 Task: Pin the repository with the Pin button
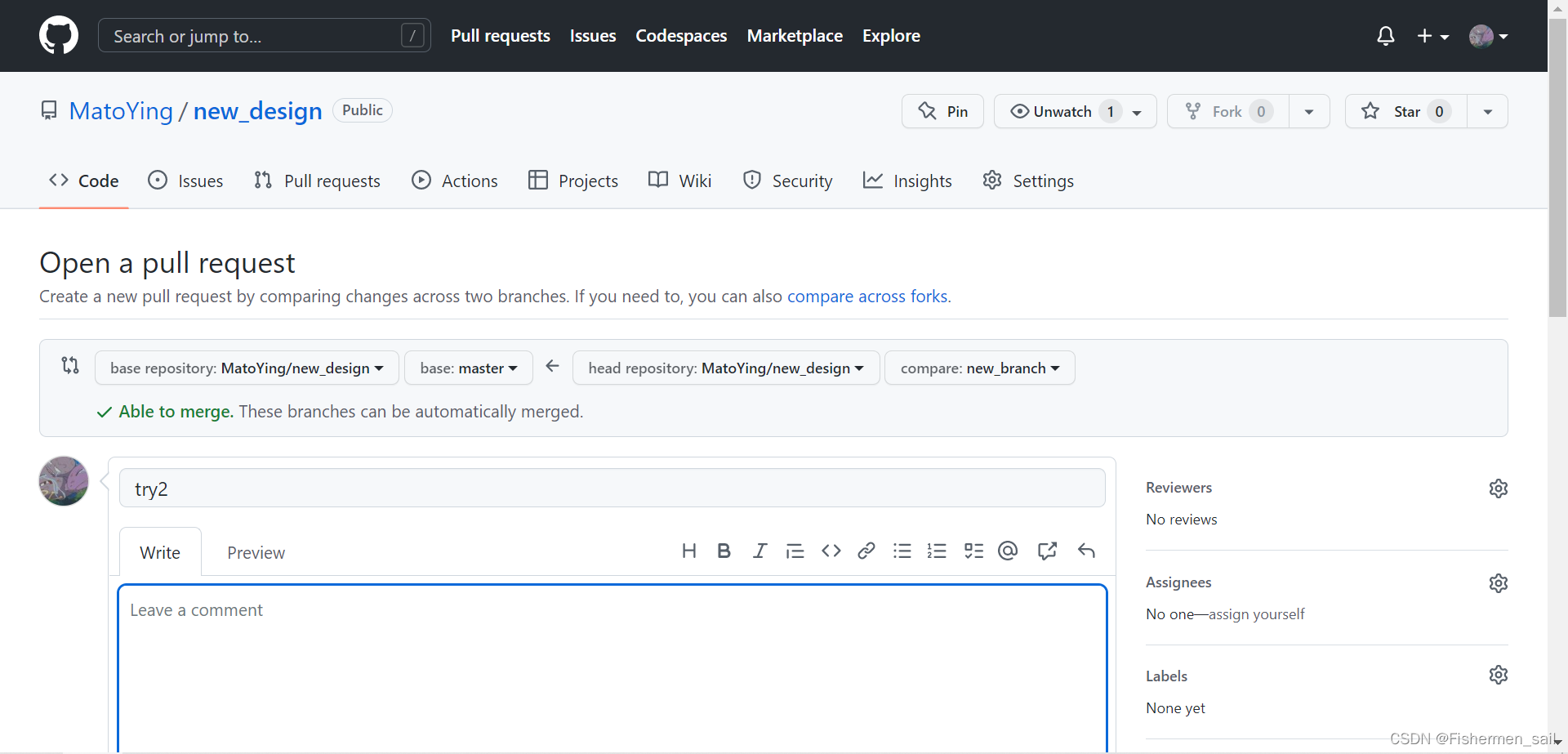(x=942, y=111)
